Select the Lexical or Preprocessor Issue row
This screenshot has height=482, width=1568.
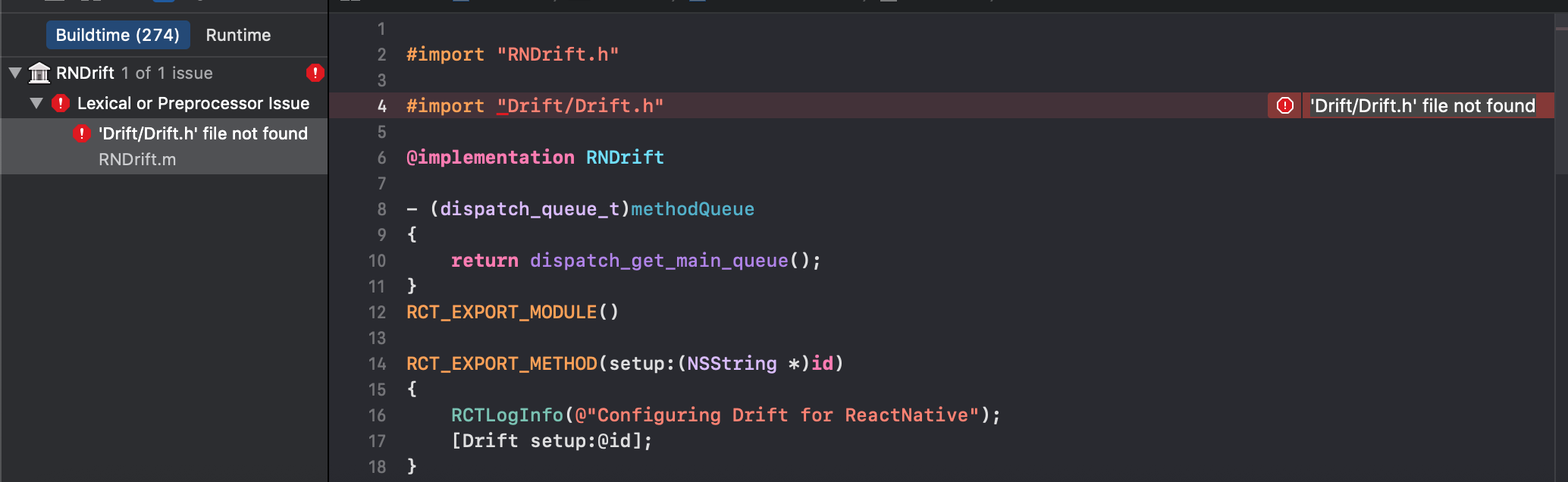[x=164, y=103]
